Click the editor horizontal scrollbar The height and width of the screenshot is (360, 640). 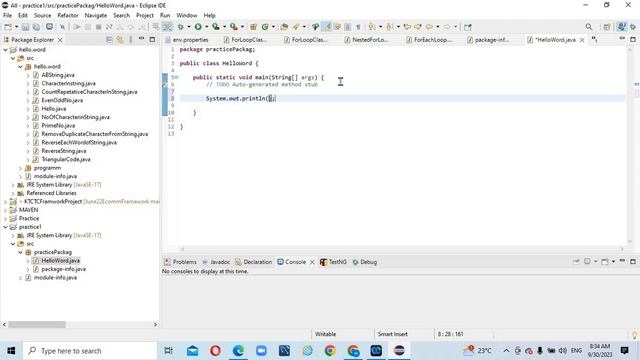[402, 249]
